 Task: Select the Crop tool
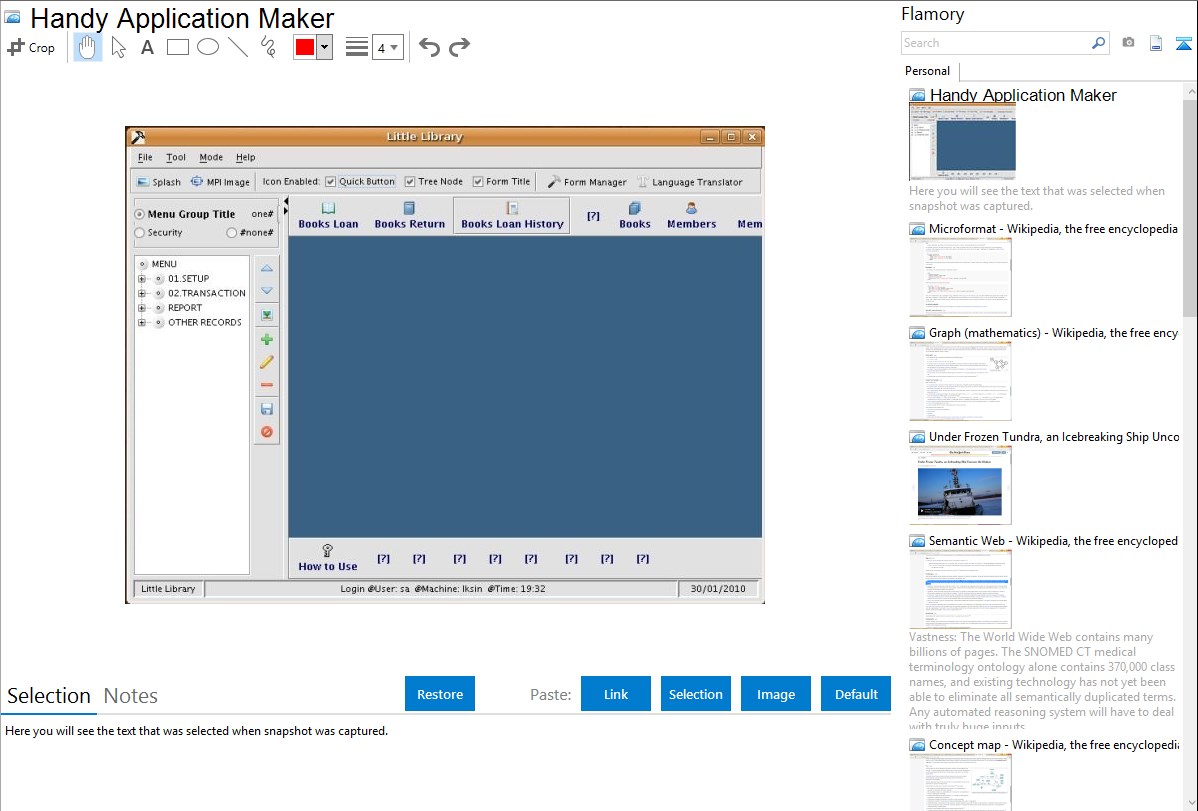pos(31,47)
